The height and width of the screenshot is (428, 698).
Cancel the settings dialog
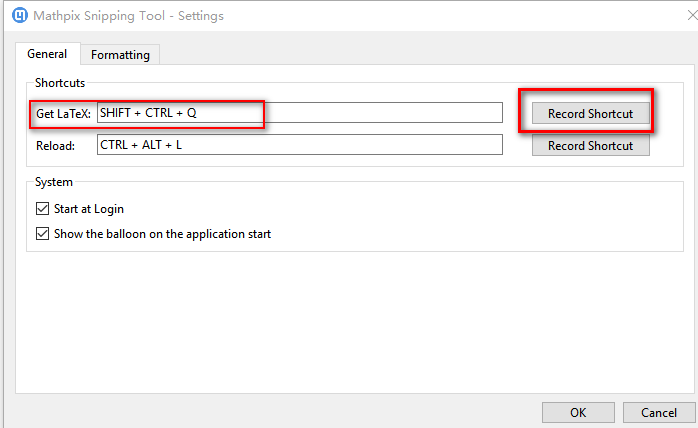pos(659,412)
